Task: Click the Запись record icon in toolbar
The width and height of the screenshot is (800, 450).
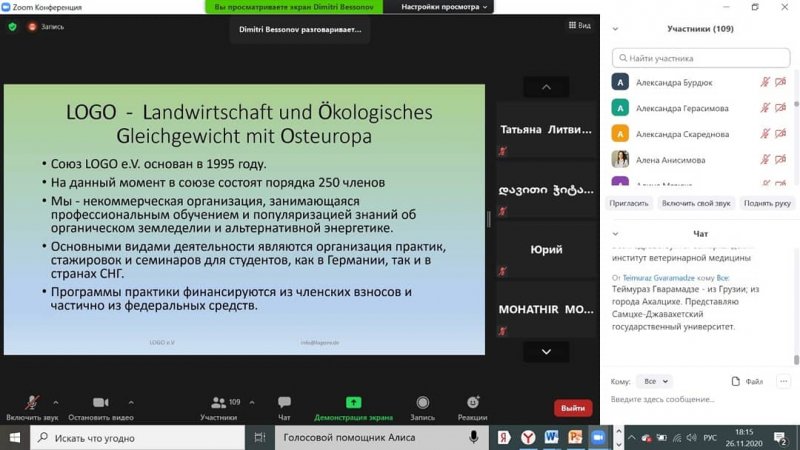Action: (x=422, y=403)
